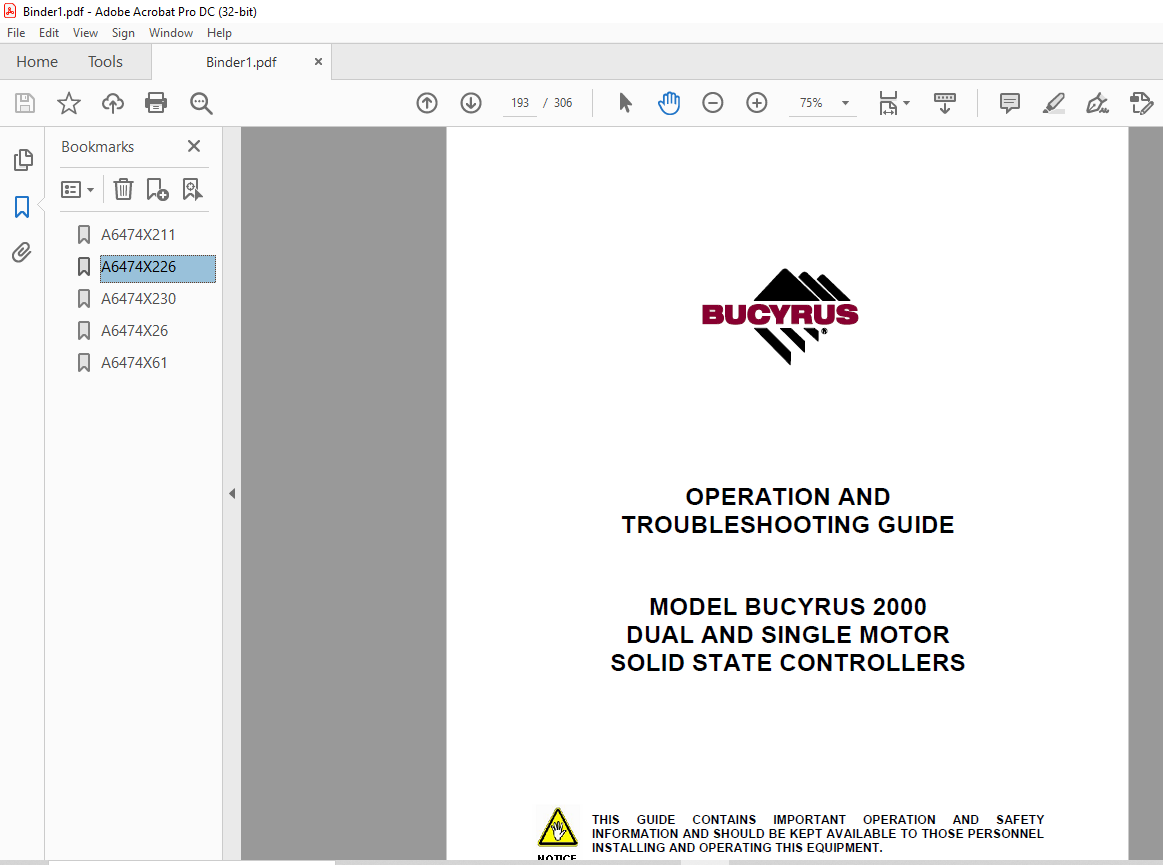Open the find text search tool

pos(201,103)
